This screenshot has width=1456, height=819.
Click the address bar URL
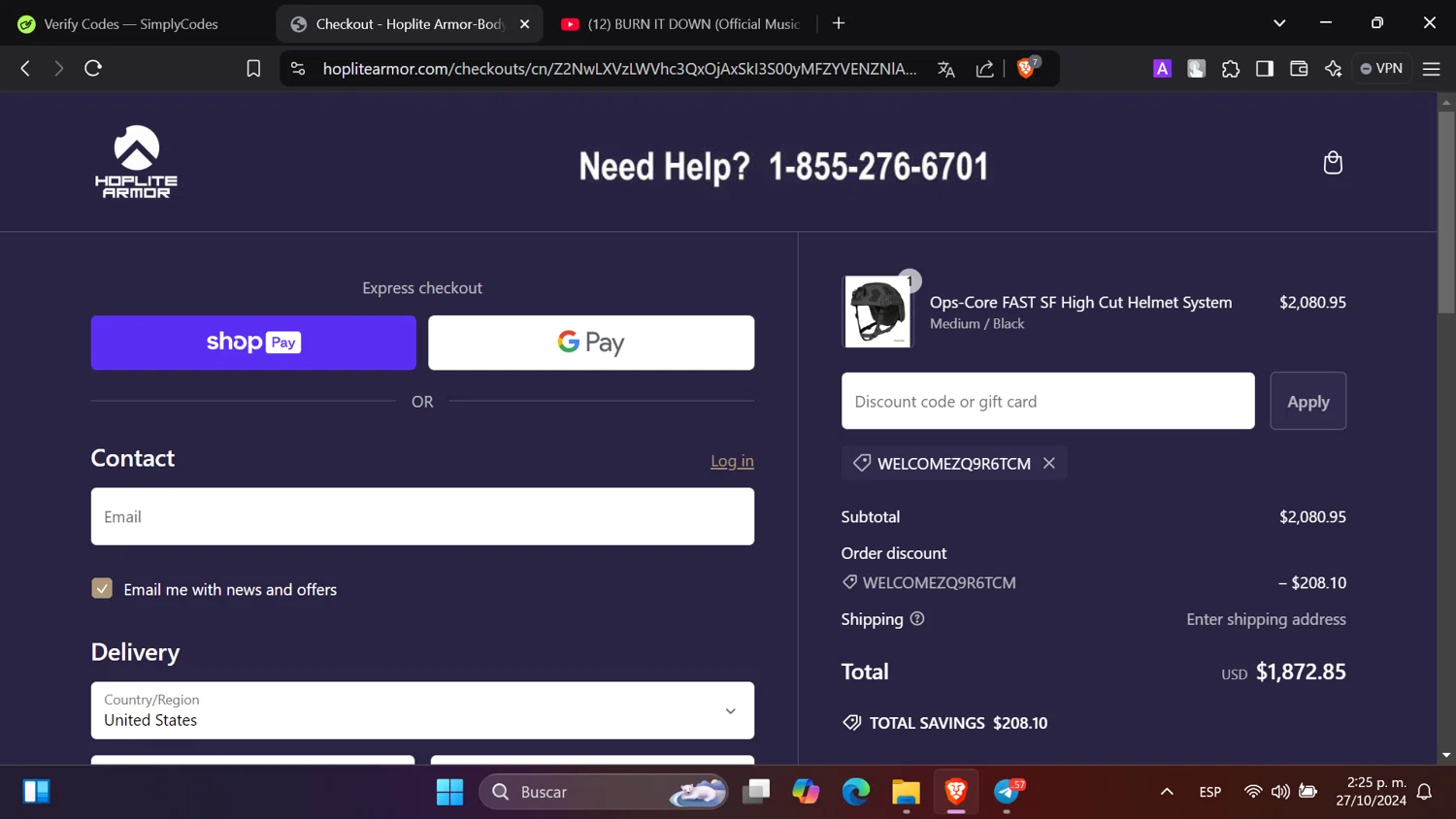tap(619, 68)
